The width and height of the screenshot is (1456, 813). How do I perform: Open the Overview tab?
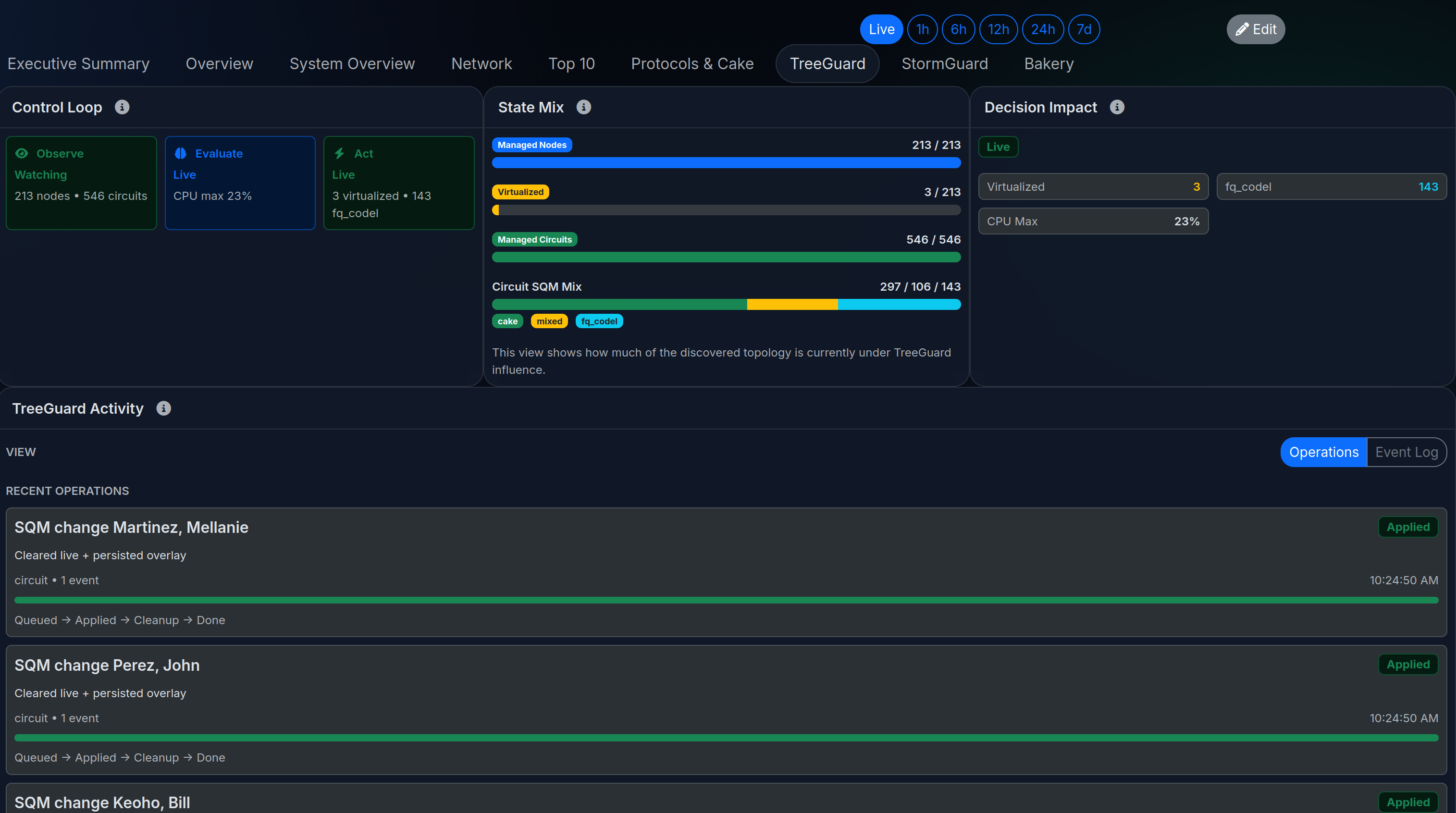click(x=219, y=64)
